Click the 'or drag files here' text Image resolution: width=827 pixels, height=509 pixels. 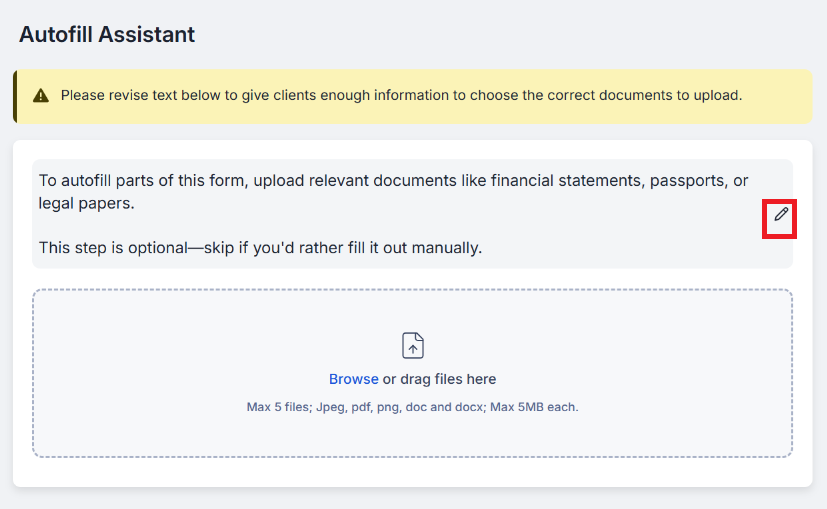[439, 379]
